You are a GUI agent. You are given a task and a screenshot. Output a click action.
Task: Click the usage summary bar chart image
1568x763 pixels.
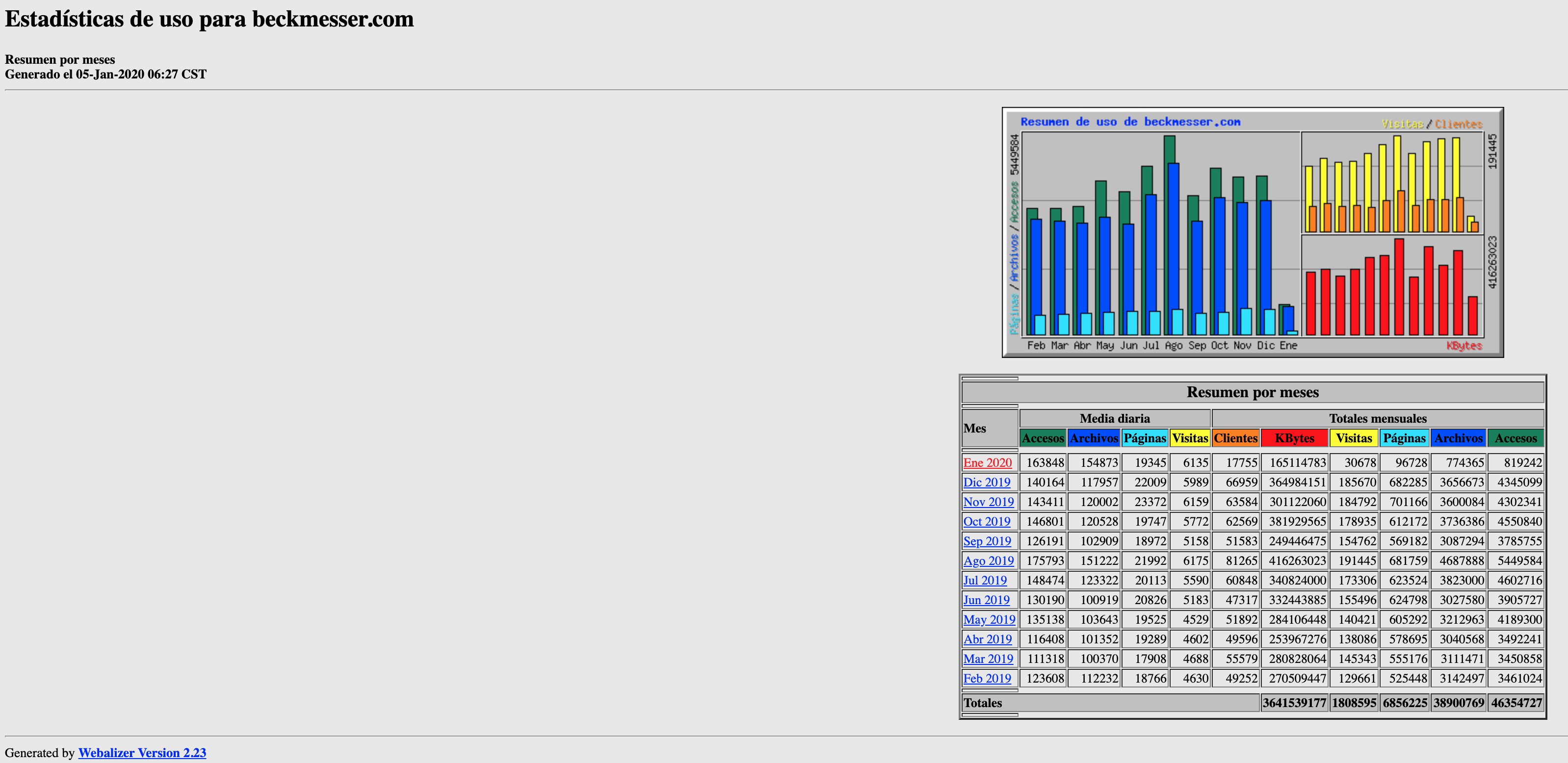pos(1252,232)
